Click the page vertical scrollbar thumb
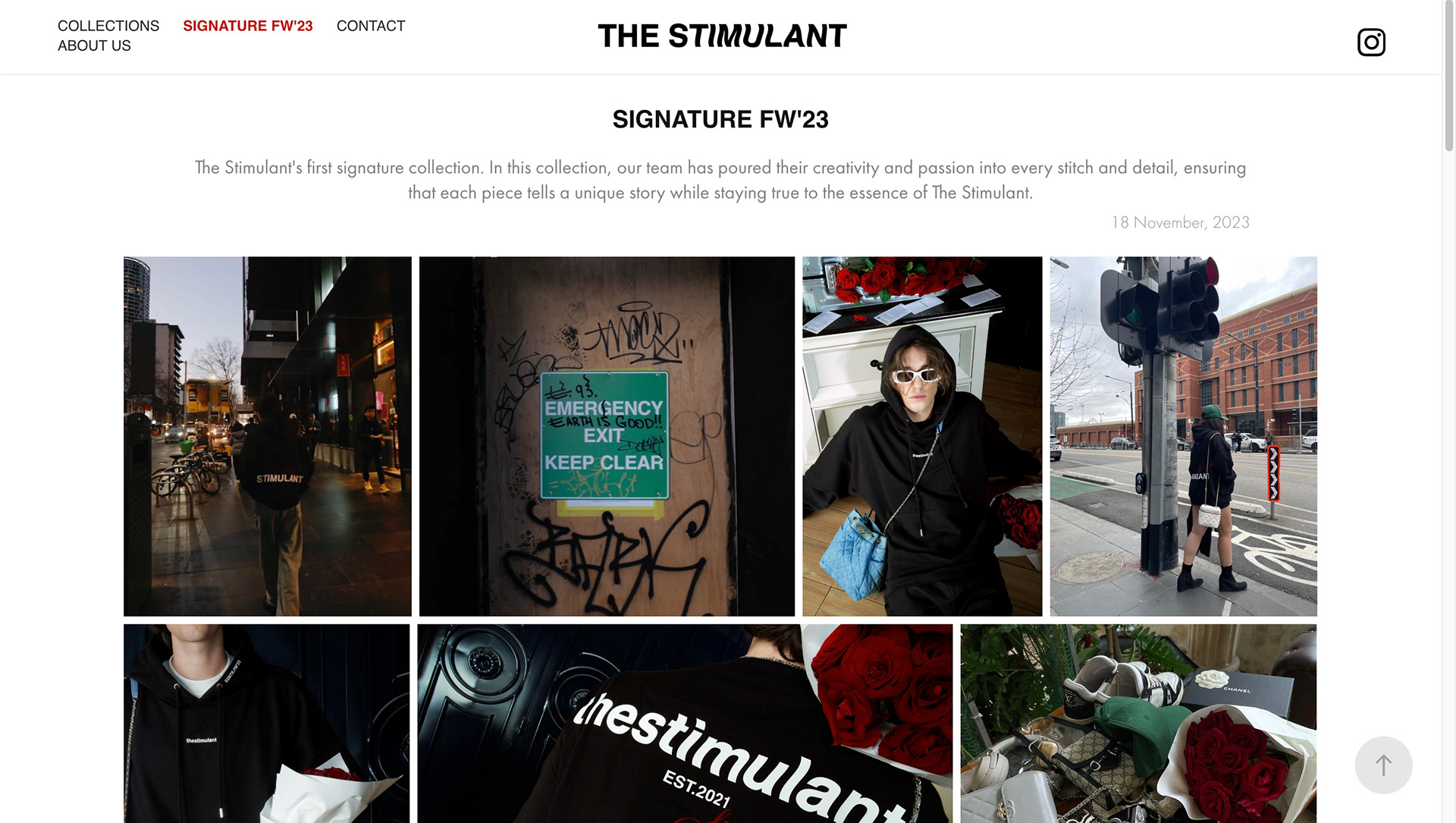This screenshot has height=823, width=1456. [1448, 76]
